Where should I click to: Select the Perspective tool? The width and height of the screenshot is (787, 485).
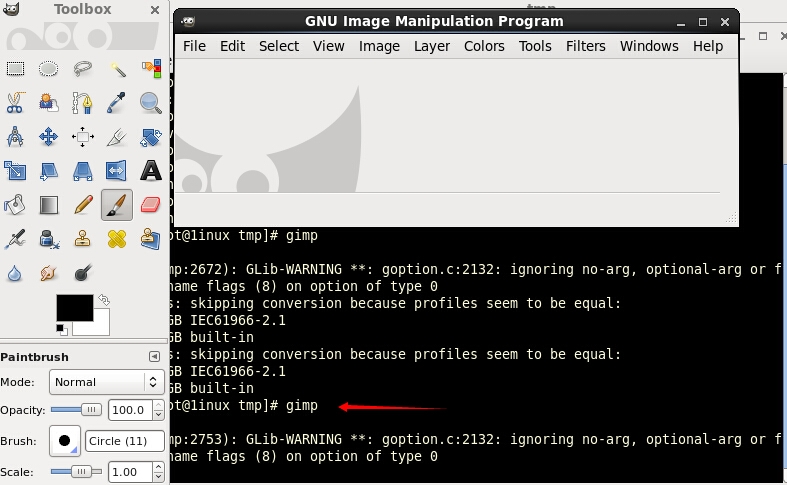coord(83,171)
